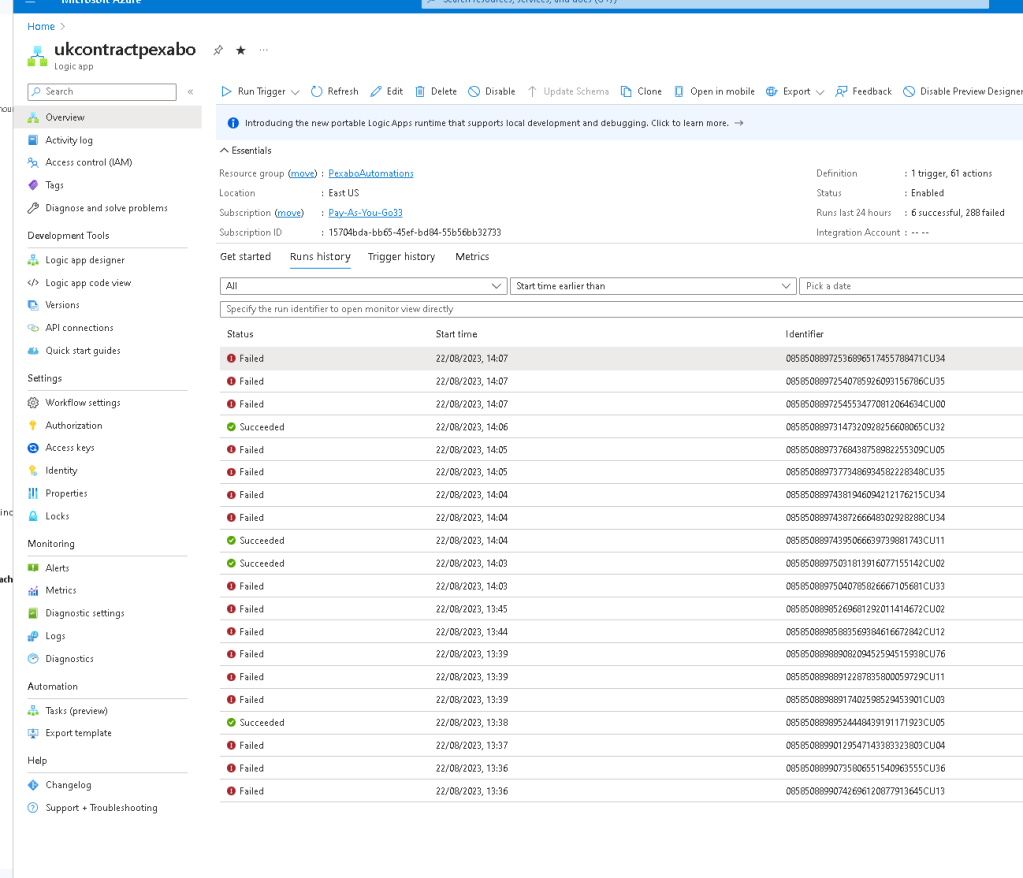The image size is (1023, 878).
Task: Click the run identifier input box
Action: 621,309
